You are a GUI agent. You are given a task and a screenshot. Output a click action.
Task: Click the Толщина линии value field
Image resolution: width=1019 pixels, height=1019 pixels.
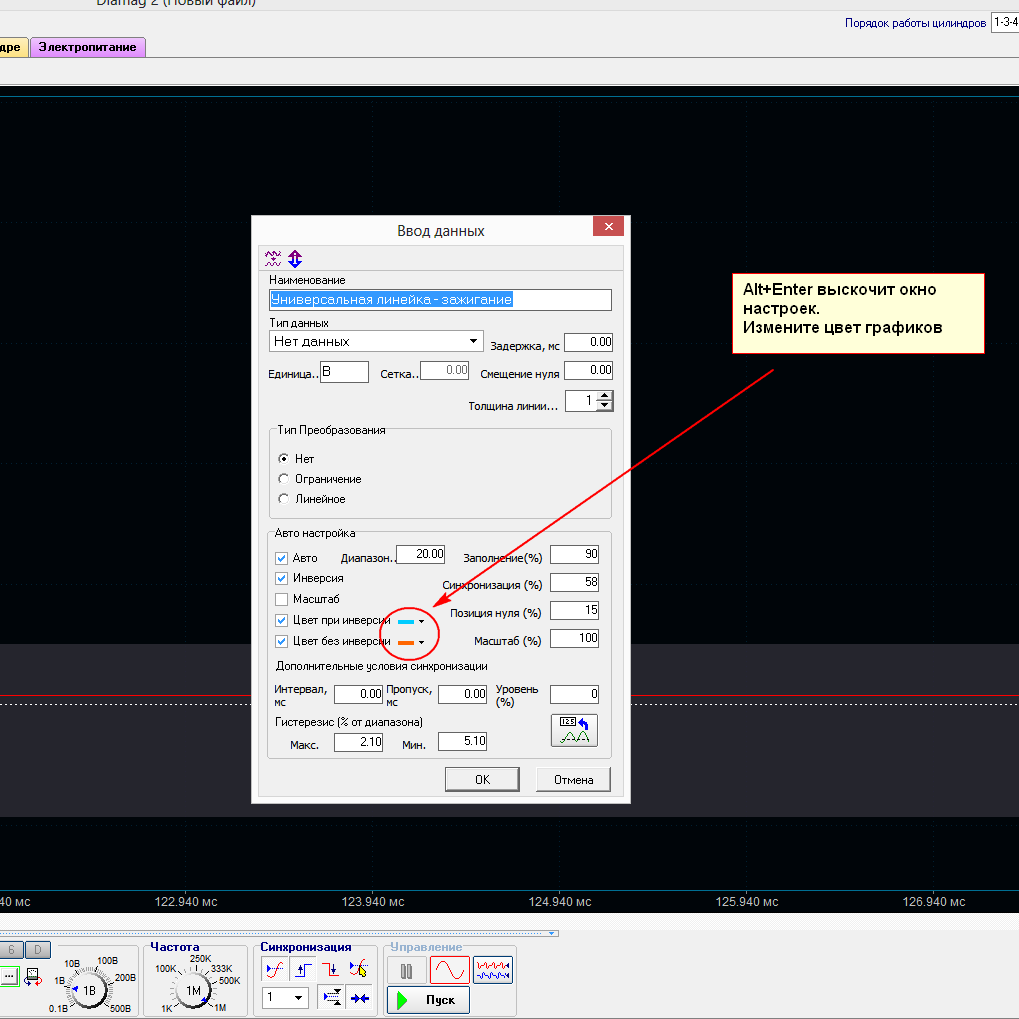click(x=582, y=401)
